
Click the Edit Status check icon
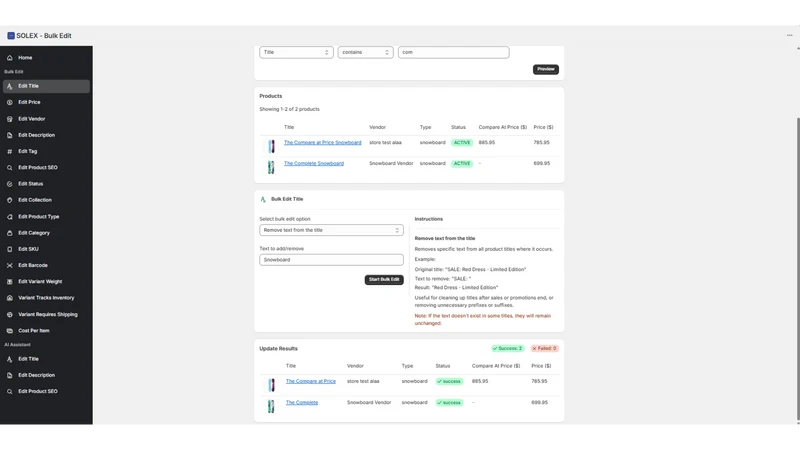pos(10,184)
